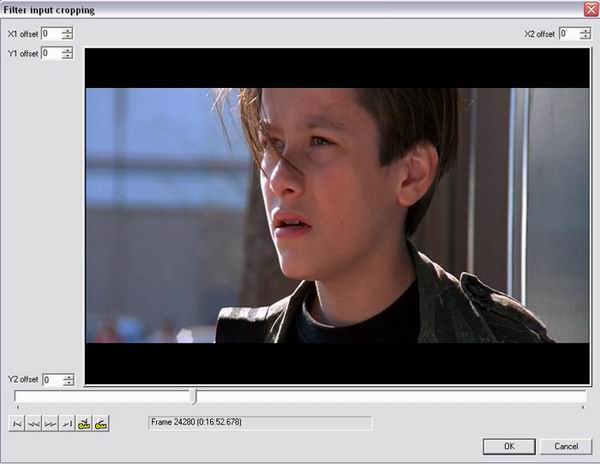The width and height of the screenshot is (600, 464).
Task: Increase Y1 offset with the up spinner arrow
Action: 67,50
